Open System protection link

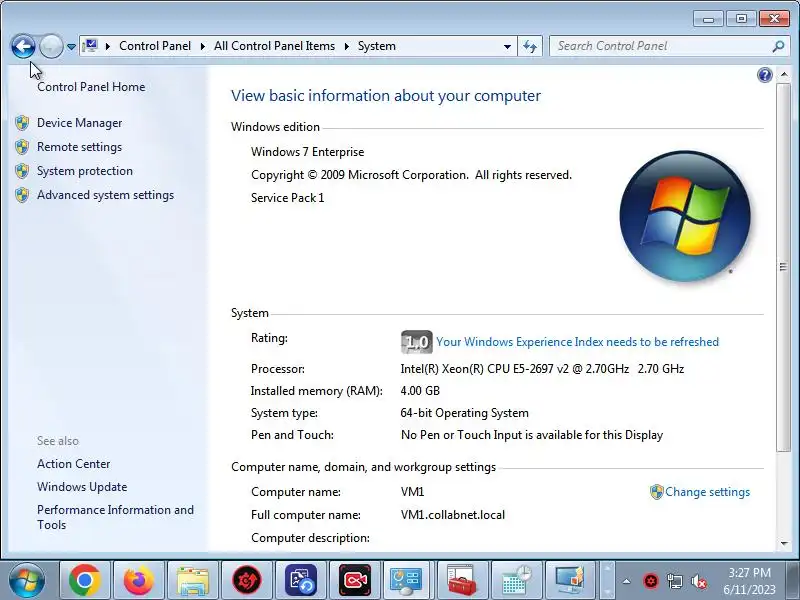[x=85, y=171]
